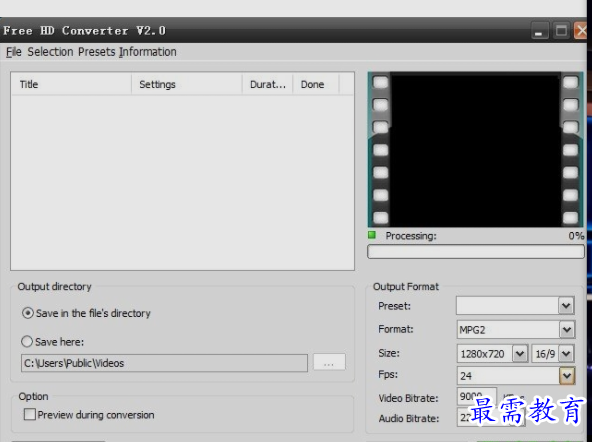Viewport: 592px width, 442px height.
Task: Close the Free HD Converter window
Action: click(581, 31)
